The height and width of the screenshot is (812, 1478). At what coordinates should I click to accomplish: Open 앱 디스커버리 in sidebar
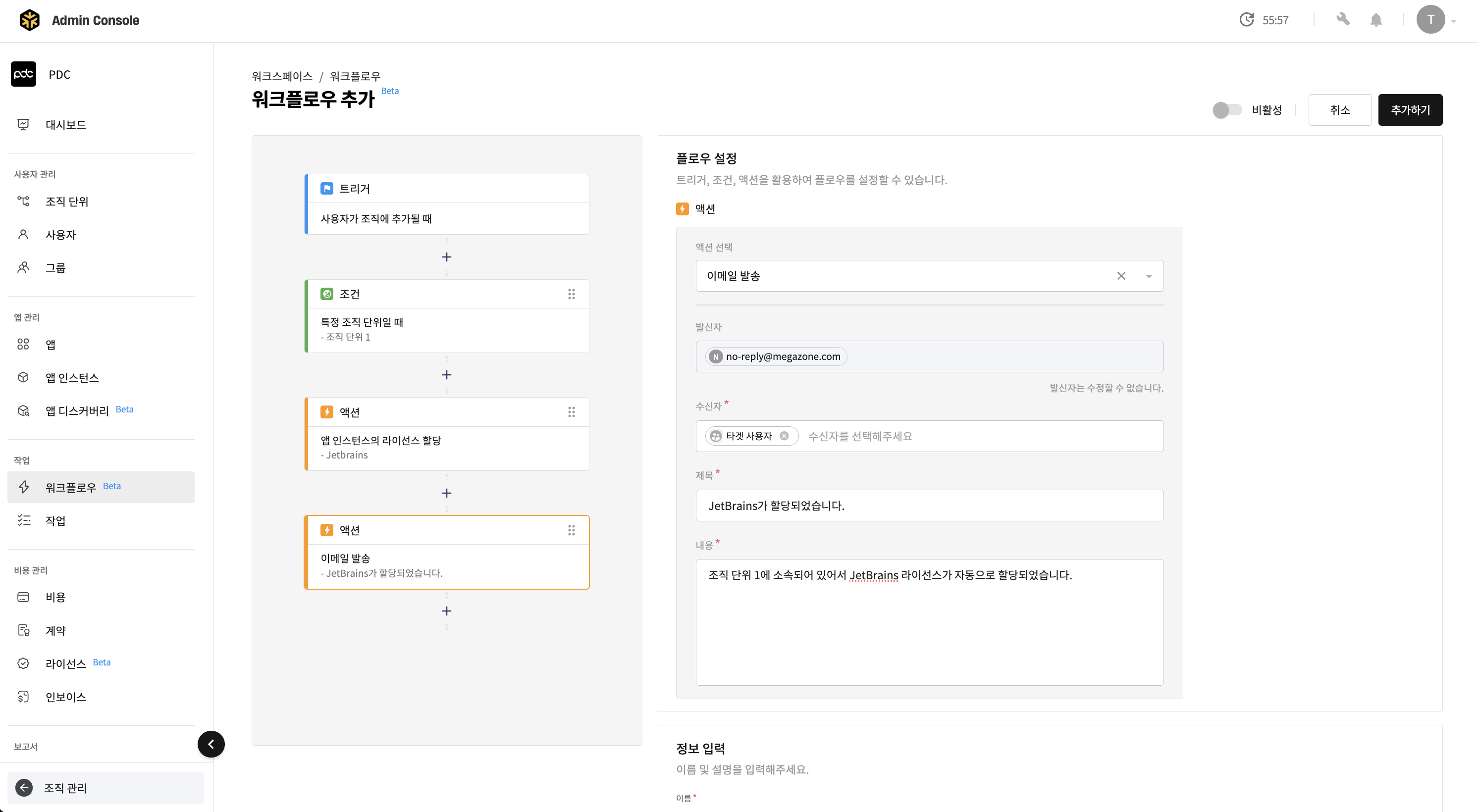[x=77, y=410]
